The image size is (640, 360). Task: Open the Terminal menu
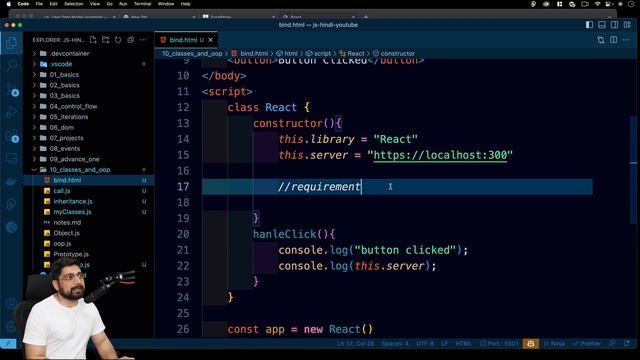[142, 4]
